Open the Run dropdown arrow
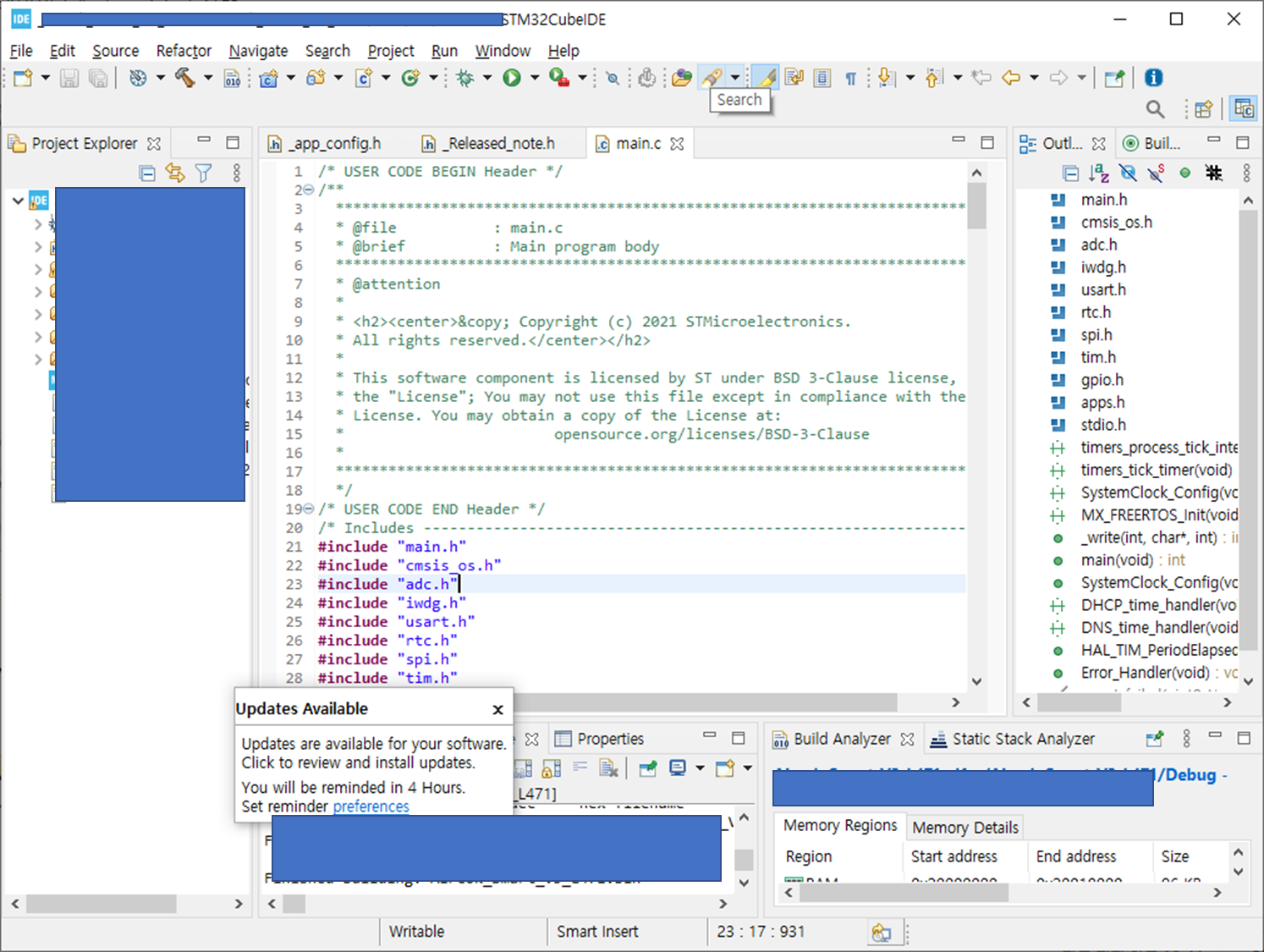The image size is (1264, 952). click(x=534, y=78)
